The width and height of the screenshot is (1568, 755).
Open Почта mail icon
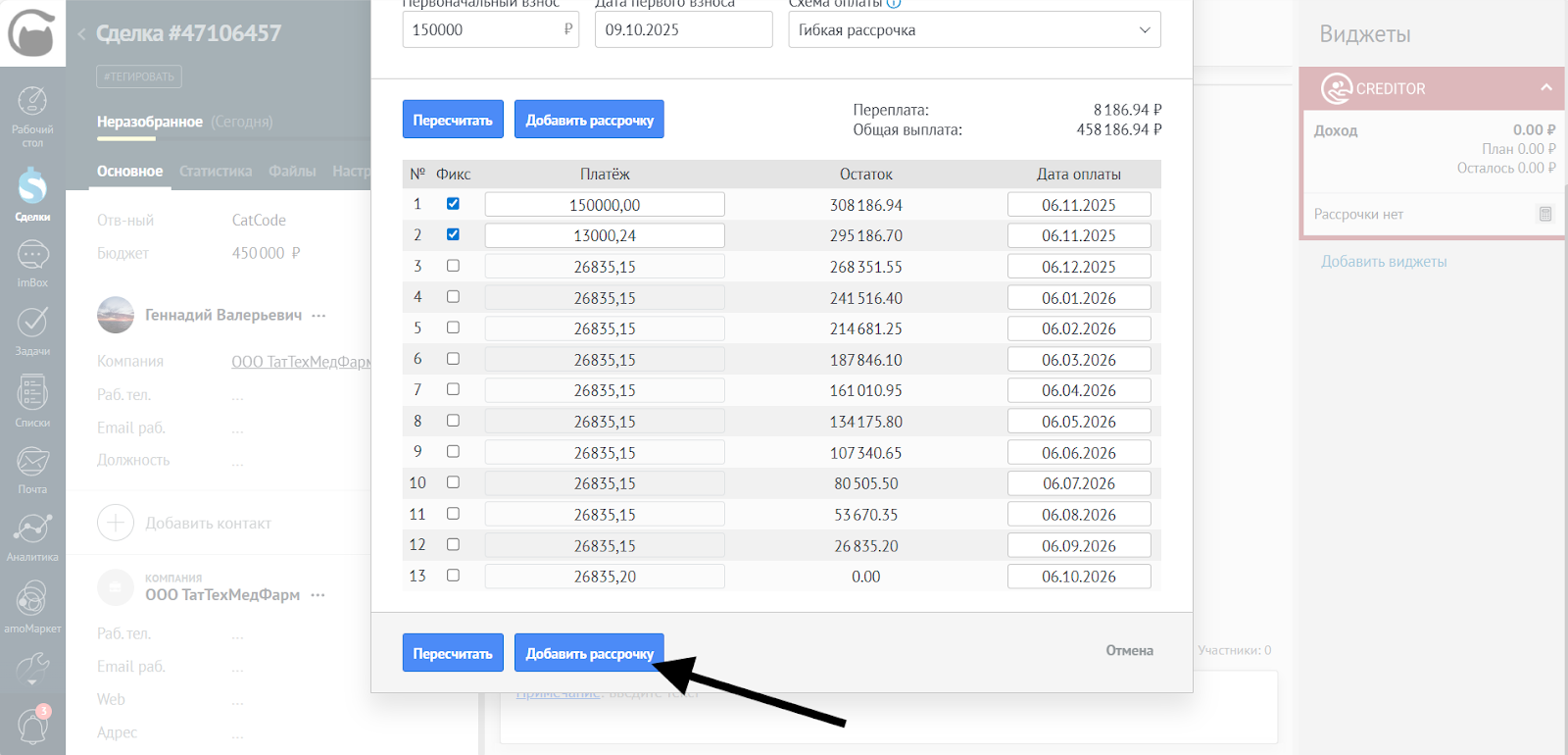tap(32, 468)
